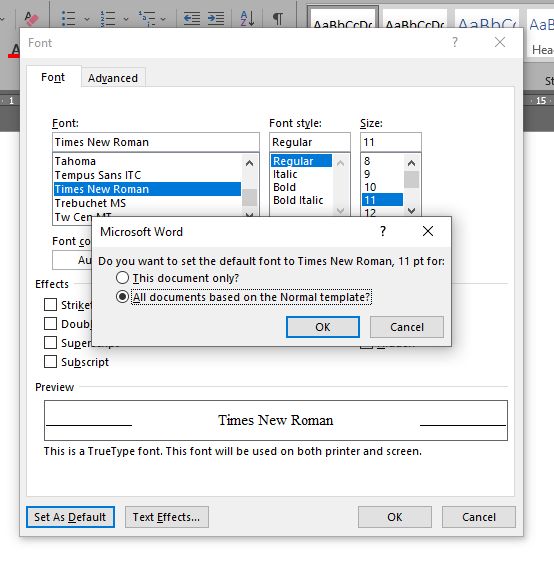
Task: Click the Decrease Indent icon
Action: 192,18
